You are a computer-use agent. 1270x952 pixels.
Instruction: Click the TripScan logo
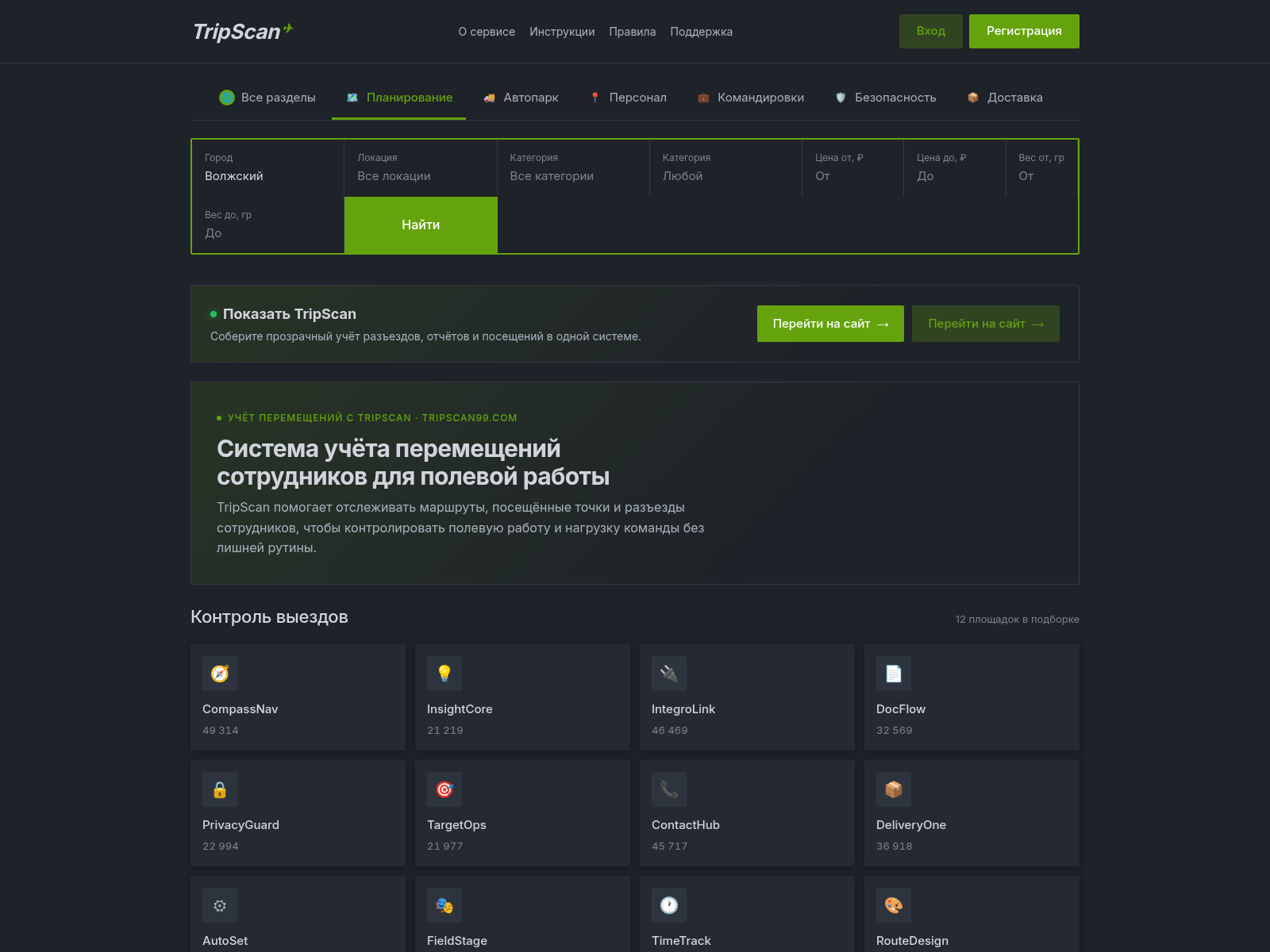click(243, 32)
